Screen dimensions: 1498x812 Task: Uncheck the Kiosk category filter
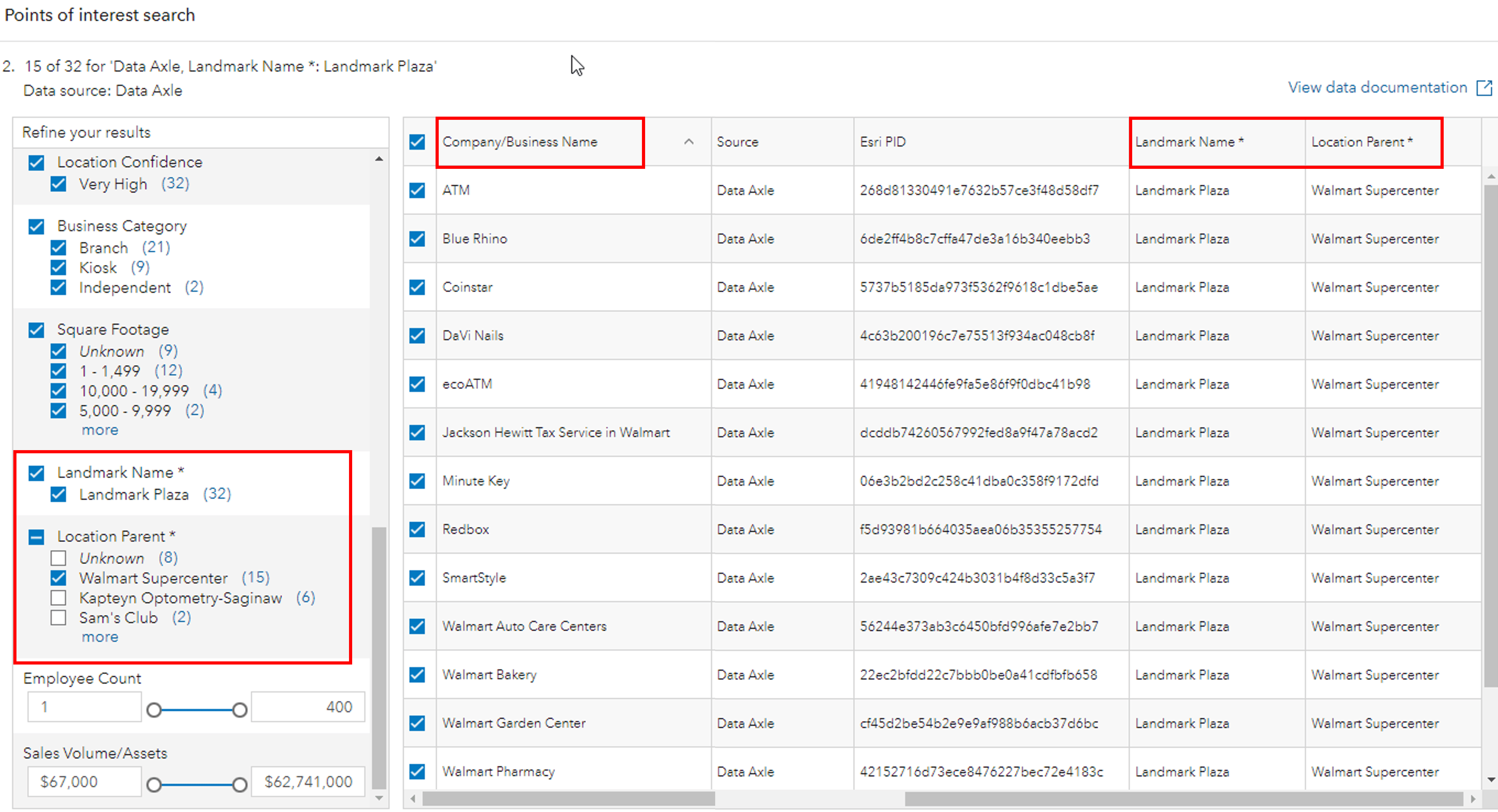tap(58, 267)
